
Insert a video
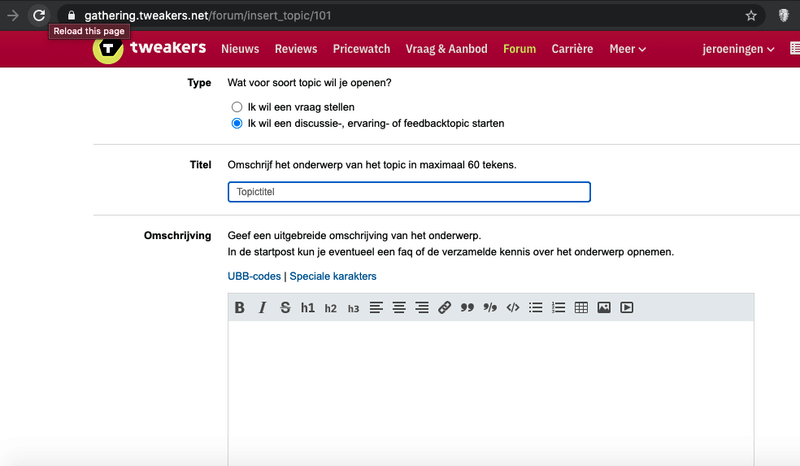tap(627, 307)
